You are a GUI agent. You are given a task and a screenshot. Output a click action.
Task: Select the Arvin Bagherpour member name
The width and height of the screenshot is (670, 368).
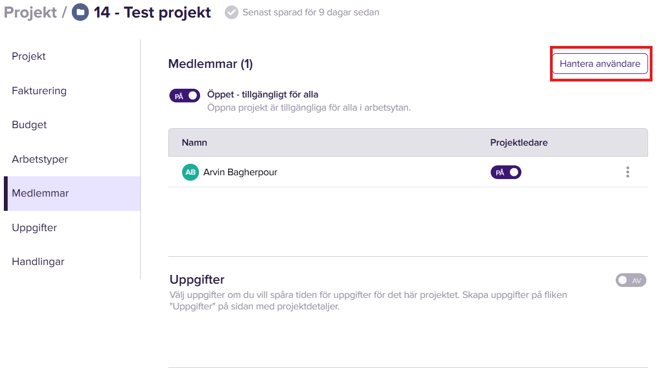click(x=240, y=172)
